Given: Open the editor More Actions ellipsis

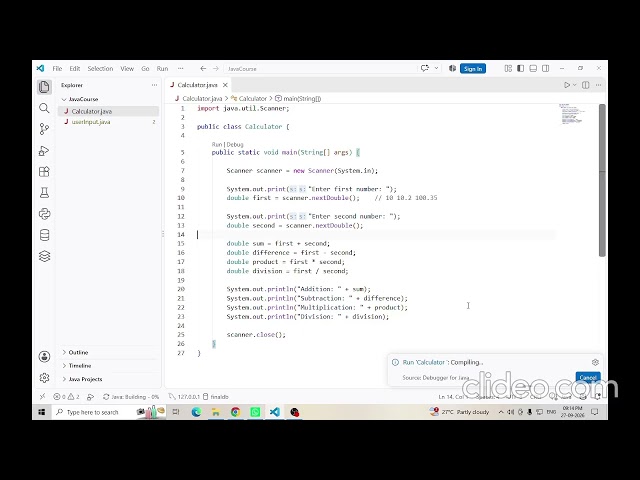Looking at the screenshot, I should tap(598, 85).
